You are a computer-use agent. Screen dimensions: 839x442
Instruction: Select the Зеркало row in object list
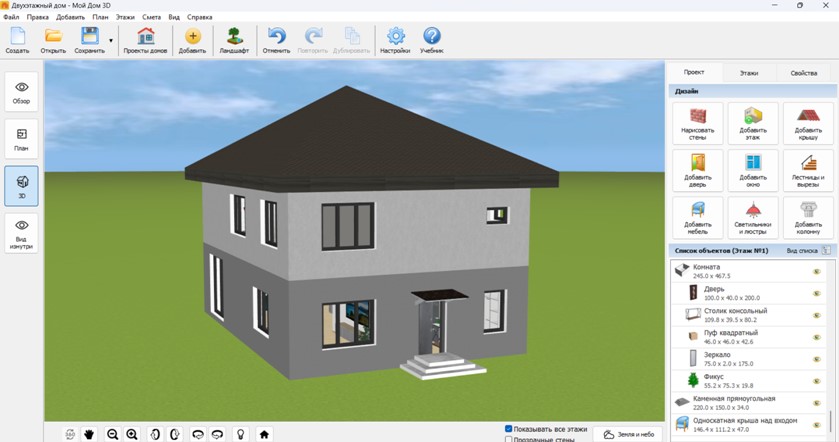(748, 359)
